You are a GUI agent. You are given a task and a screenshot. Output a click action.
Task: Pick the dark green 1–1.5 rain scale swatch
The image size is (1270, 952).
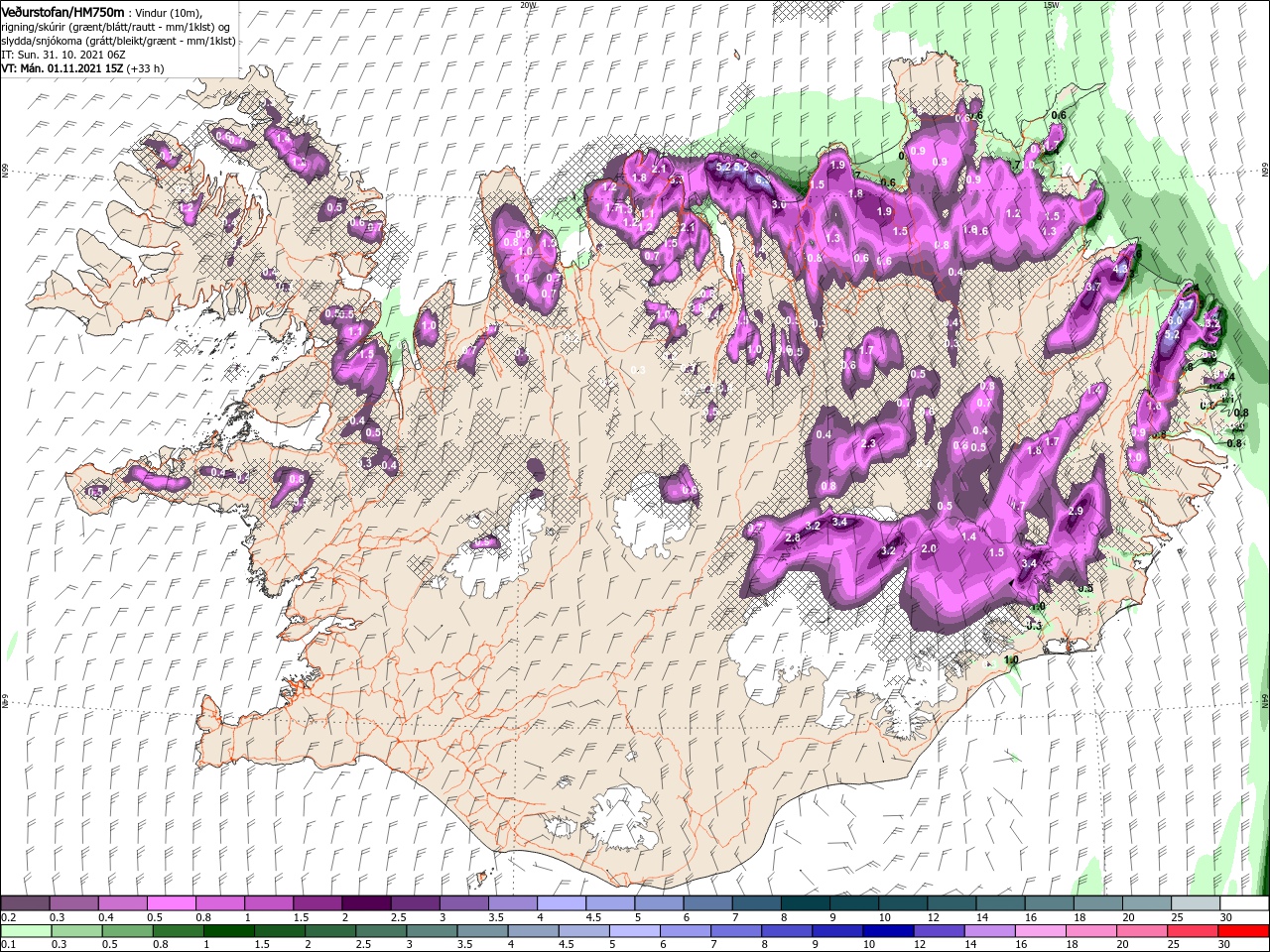pyautogui.click(x=227, y=931)
